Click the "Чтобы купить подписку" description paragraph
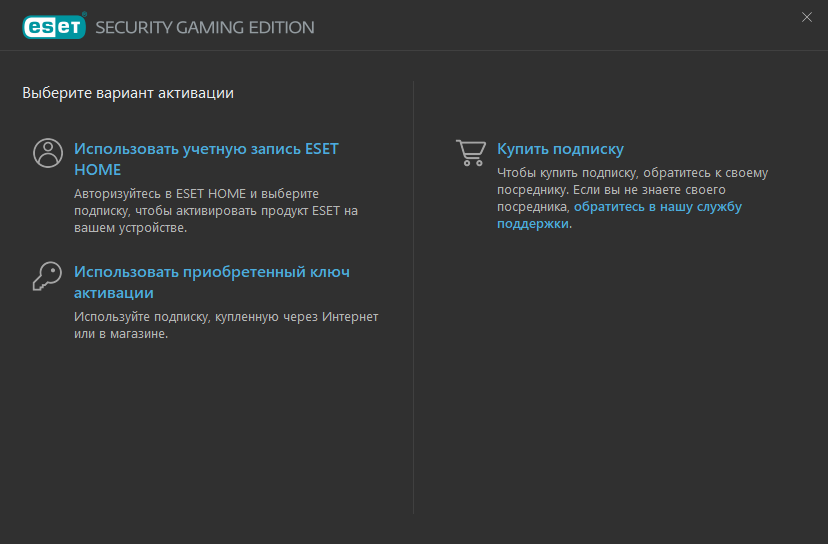The image size is (828, 544). click(633, 198)
